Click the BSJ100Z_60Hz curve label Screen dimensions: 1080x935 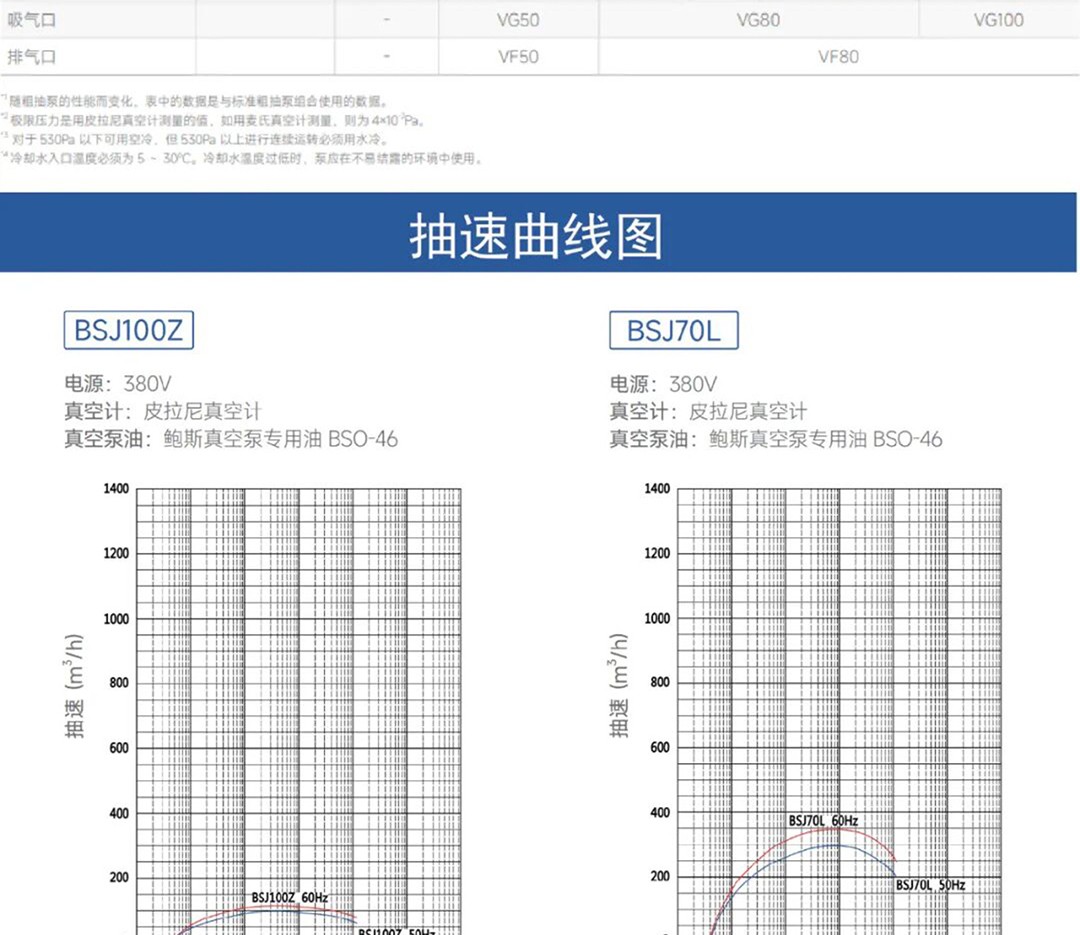(x=289, y=897)
